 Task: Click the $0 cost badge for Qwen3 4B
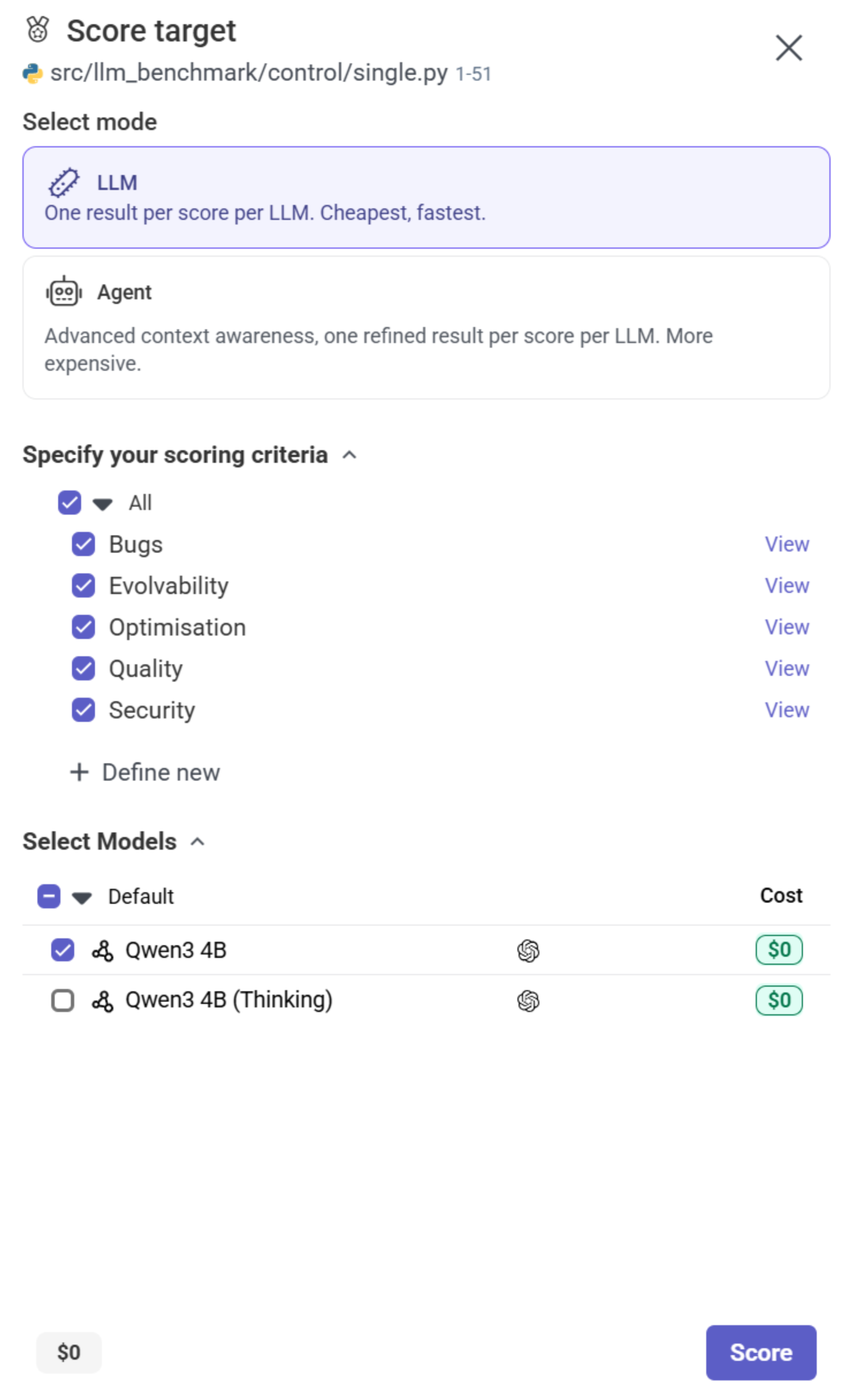click(778, 950)
